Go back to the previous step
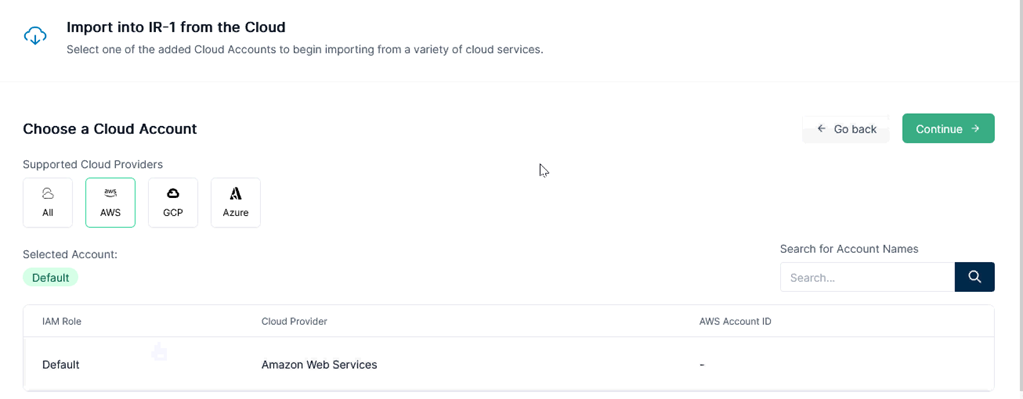The image size is (1023, 399). click(x=846, y=129)
